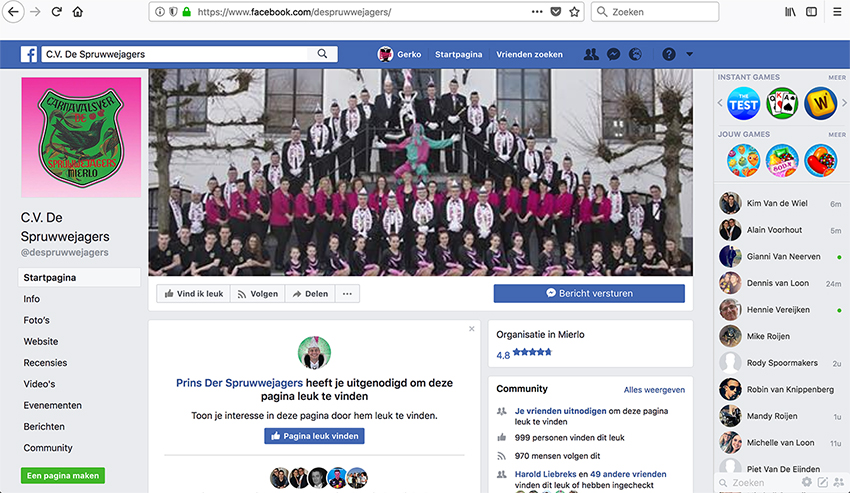Open Website sidebar item

(41, 341)
